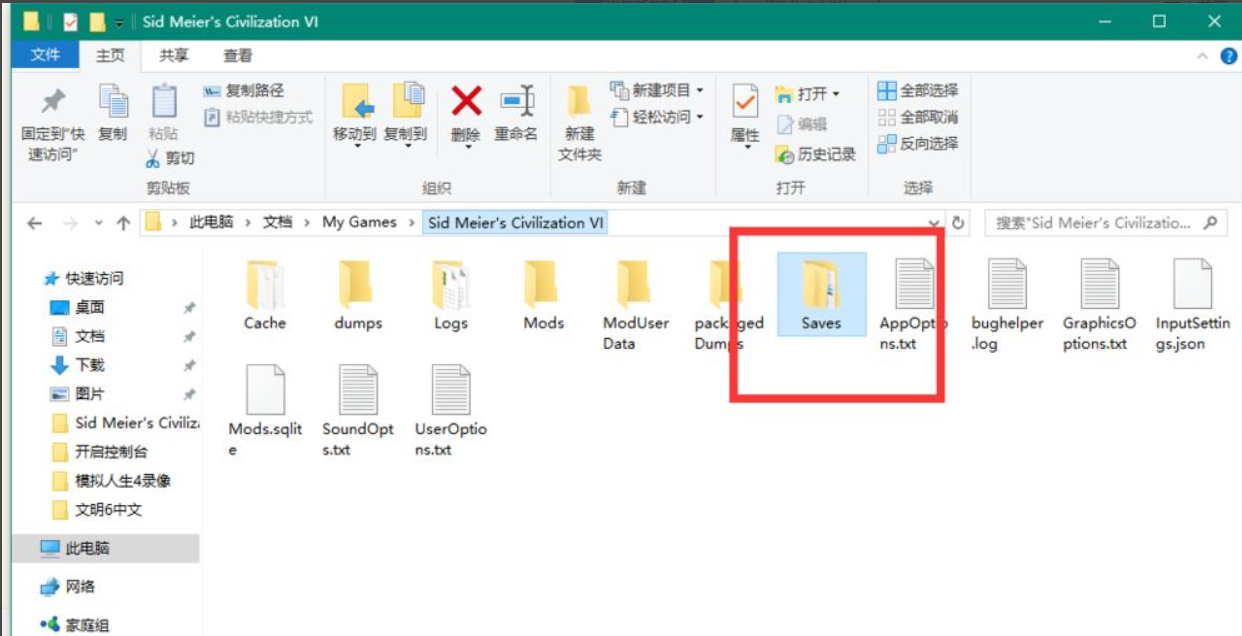Click the 重命名 rename icon

coord(517,101)
